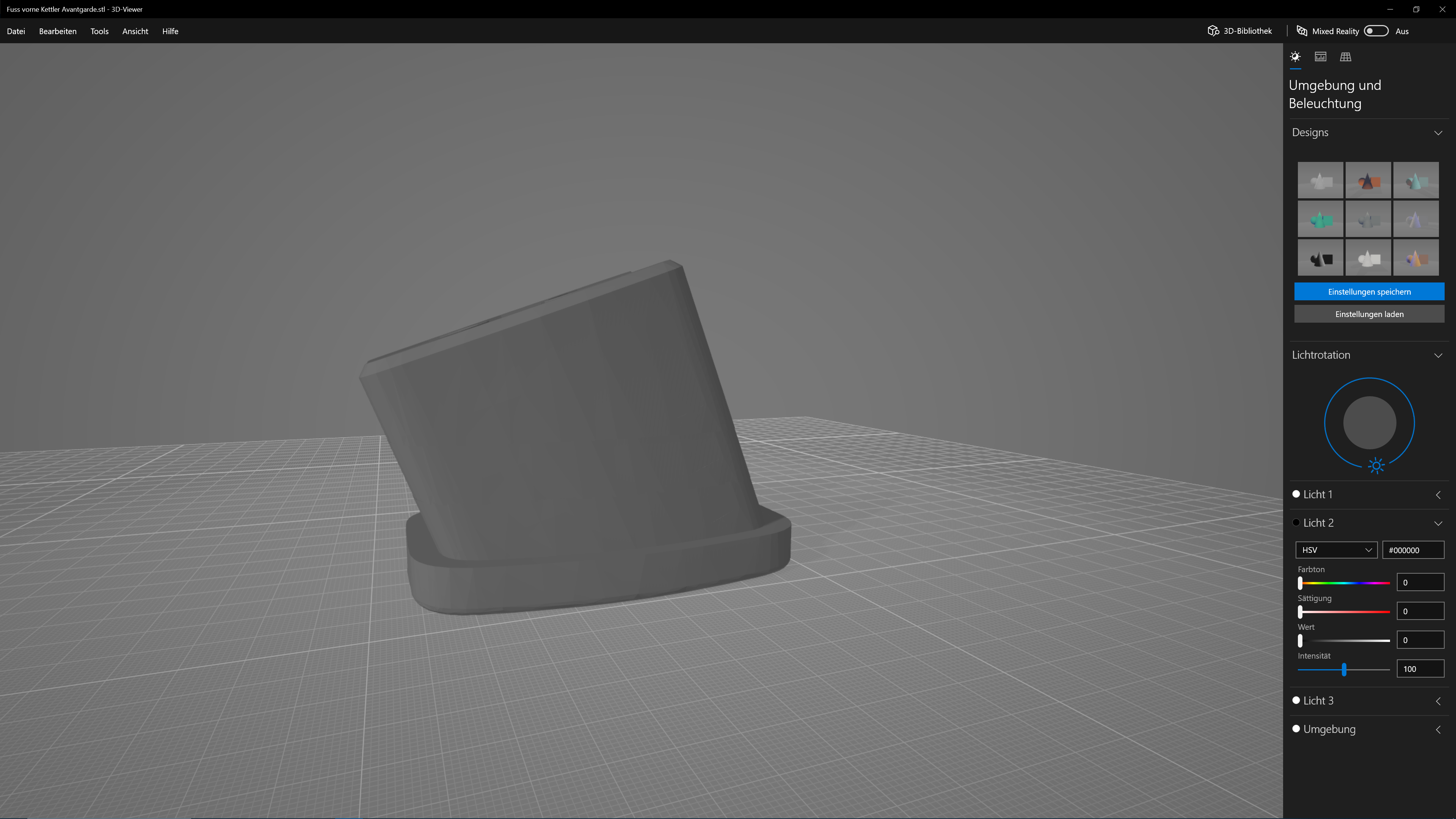The width and height of the screenshot is (1456, 819).
Task: Open the Grid and Views tab icon
Action: (x=1346, y=56)
